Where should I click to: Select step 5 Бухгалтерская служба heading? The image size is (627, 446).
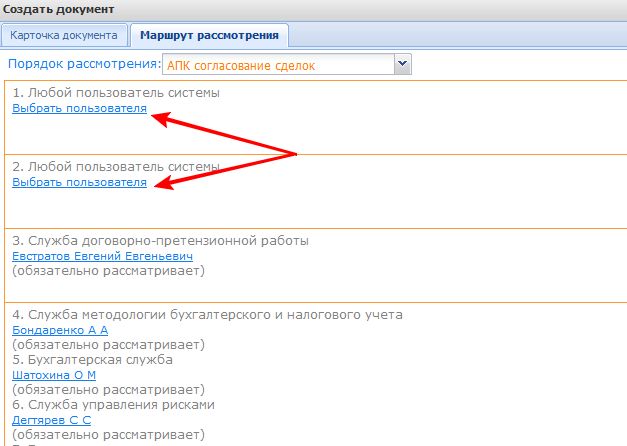[x=93, y=359]
